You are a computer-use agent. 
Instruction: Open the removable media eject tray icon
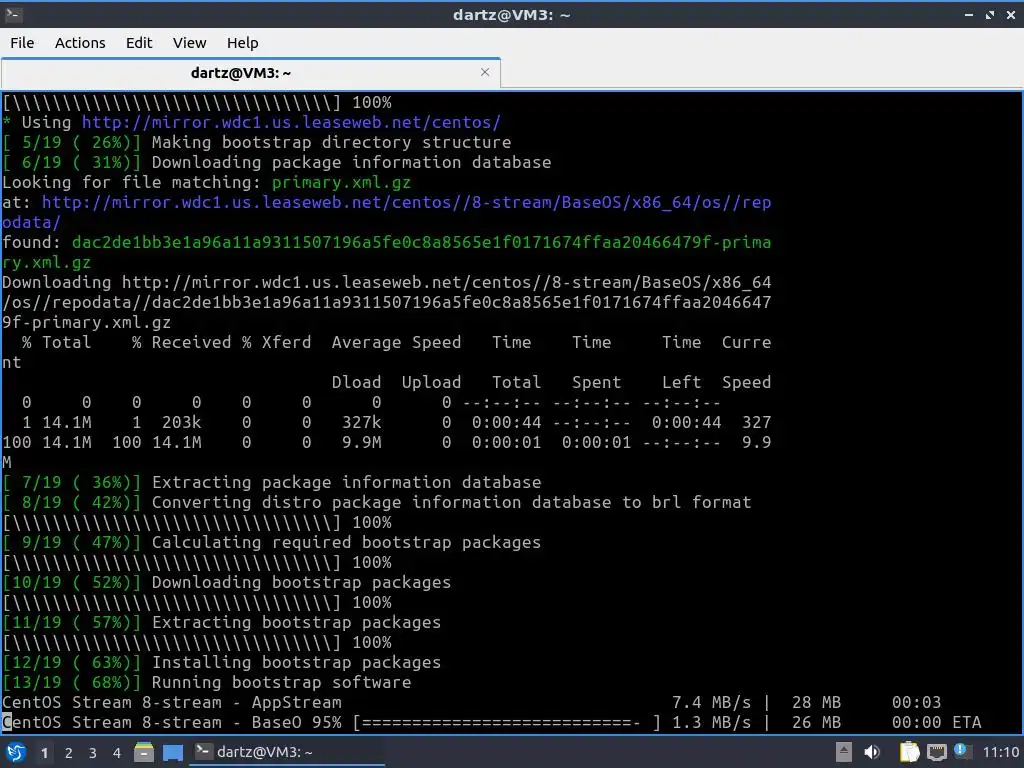tap(844, 752)
